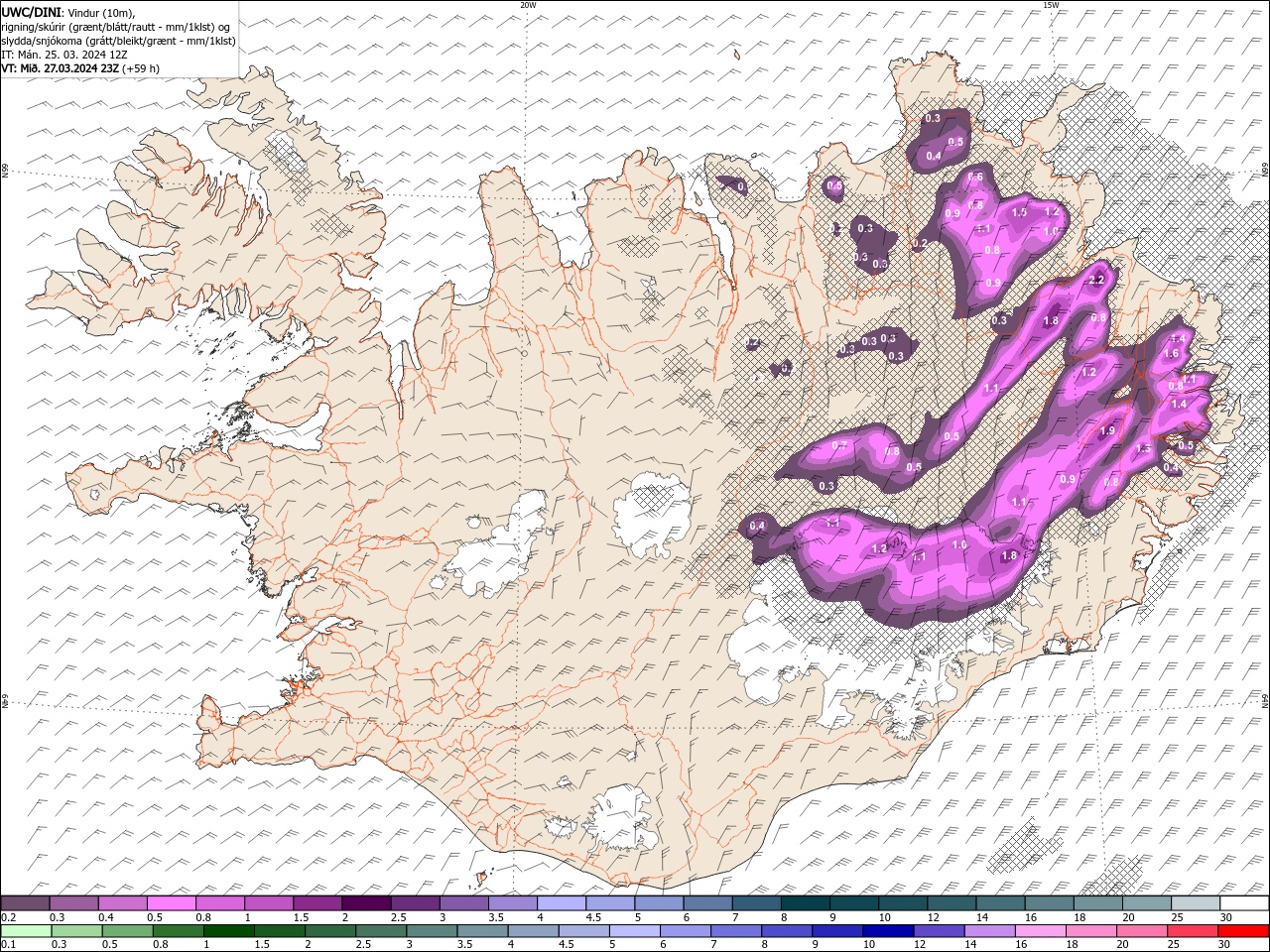Click the 30 red swatch in the lower legend

coord(1243,930)
